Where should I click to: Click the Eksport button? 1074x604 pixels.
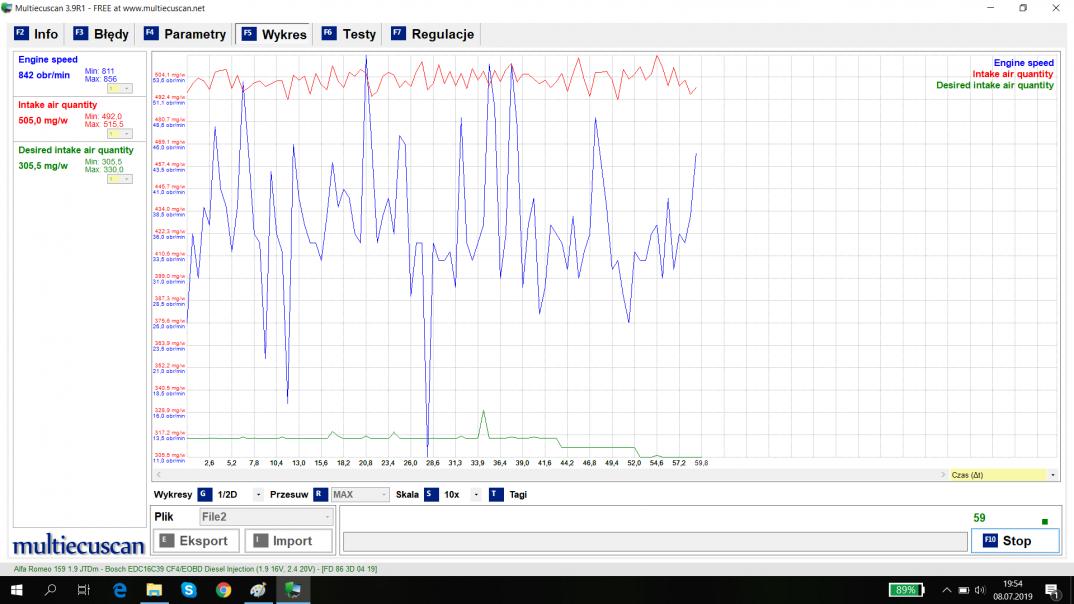[x=194, y=541]
